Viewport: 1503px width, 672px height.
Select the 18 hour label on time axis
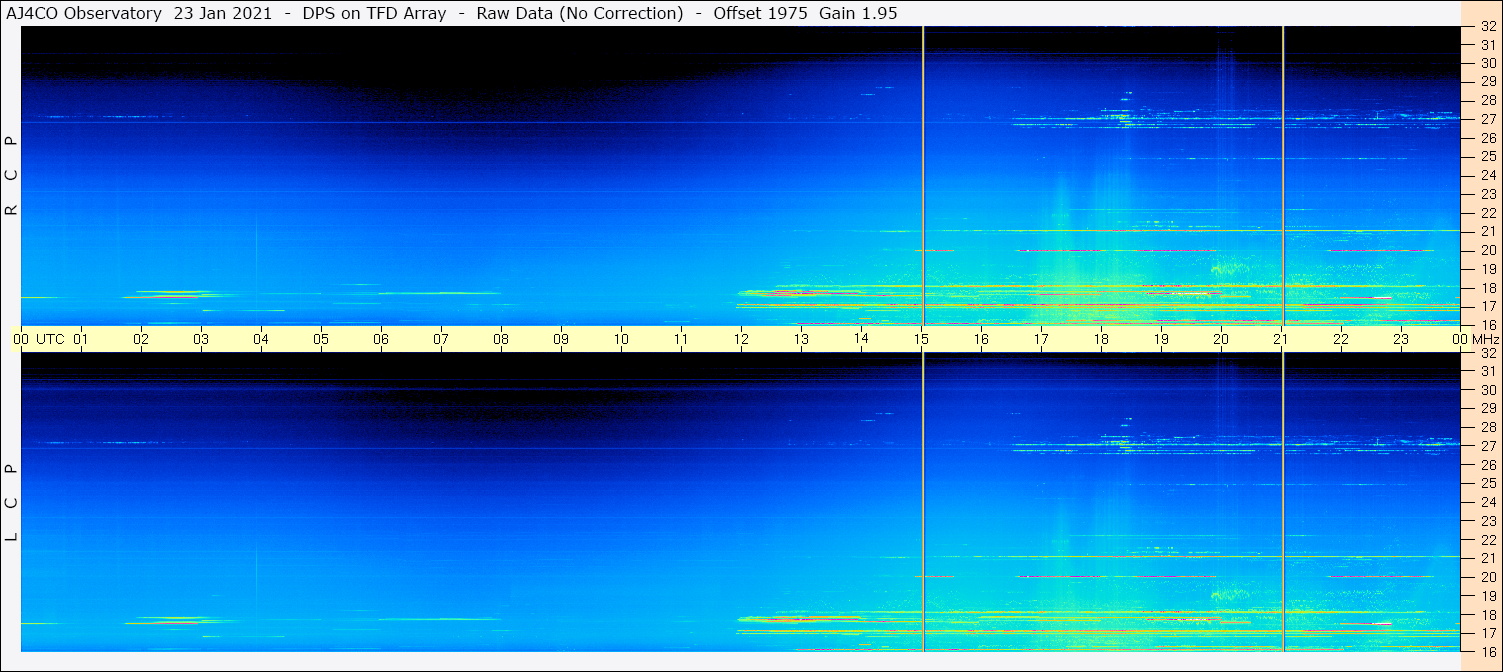coord(1101,339)
